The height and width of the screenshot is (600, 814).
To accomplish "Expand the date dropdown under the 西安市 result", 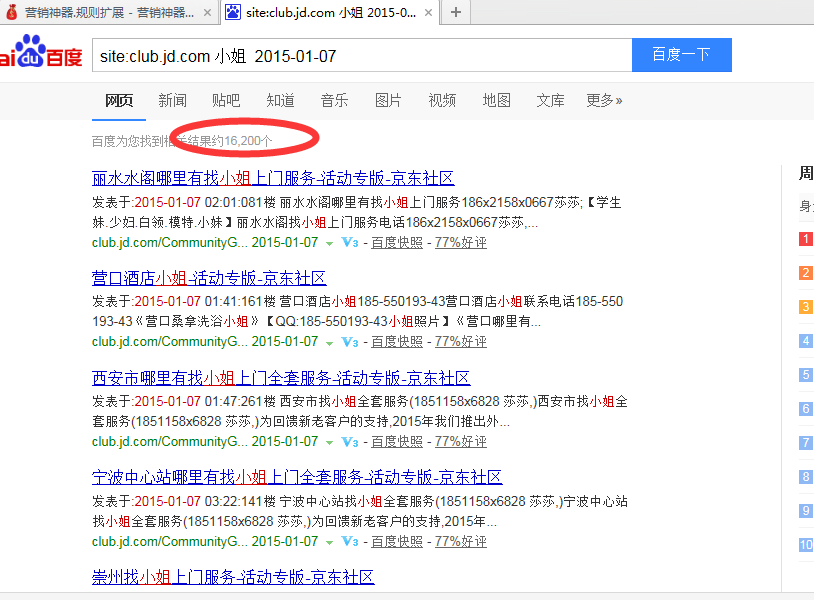I will click(330, 442).
